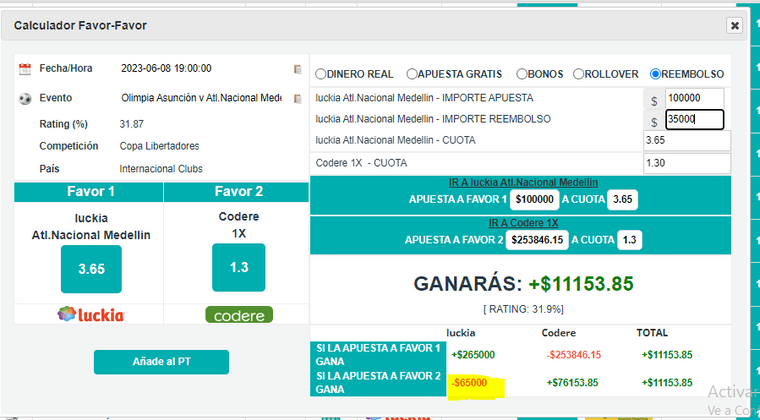Select the BONOS radio option
The image size is (760, 420).
point(522,74)
